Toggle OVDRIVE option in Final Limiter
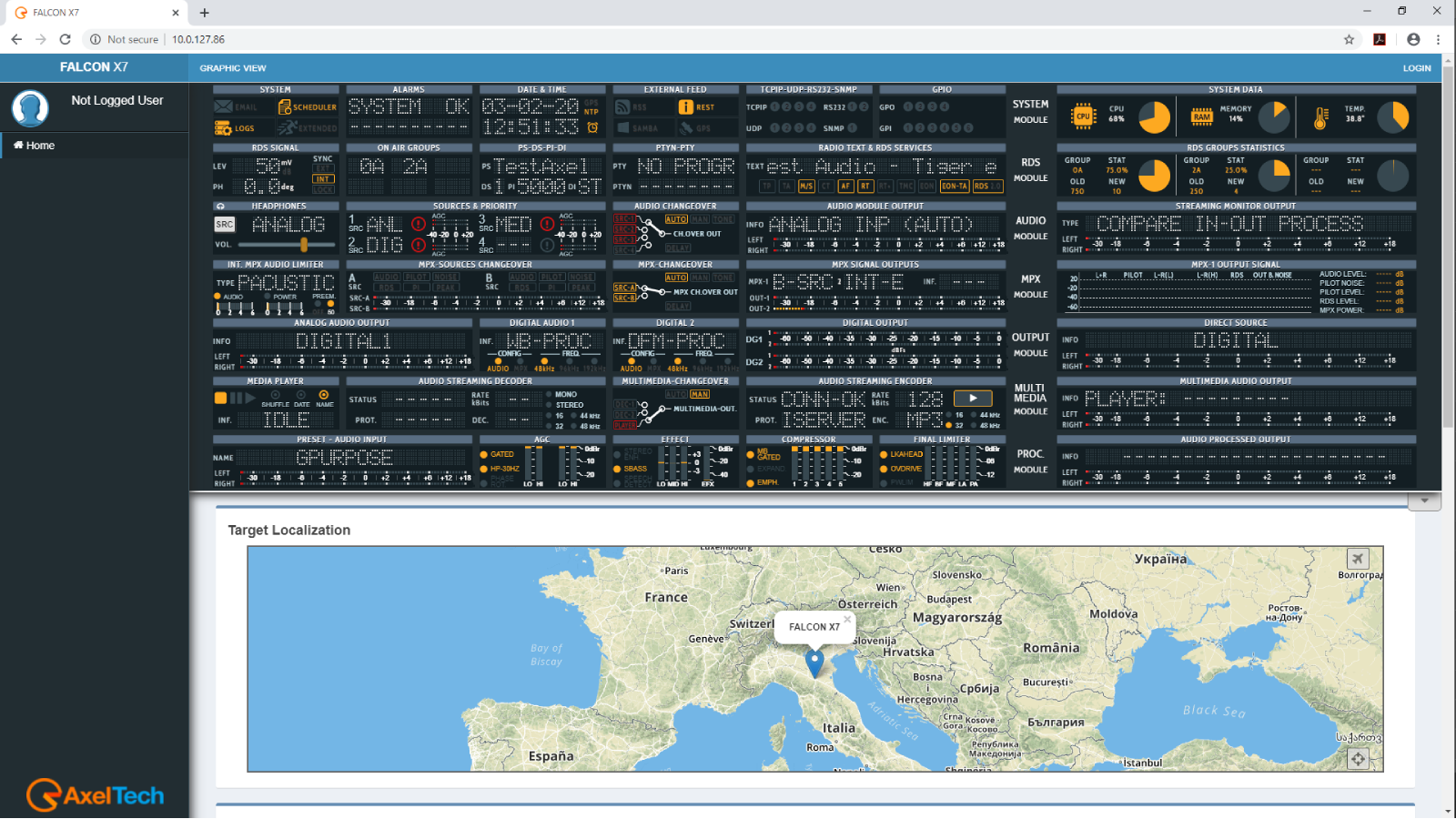Screen dimensions: 1456x819 pyautogui.click(x=902, y=469)
